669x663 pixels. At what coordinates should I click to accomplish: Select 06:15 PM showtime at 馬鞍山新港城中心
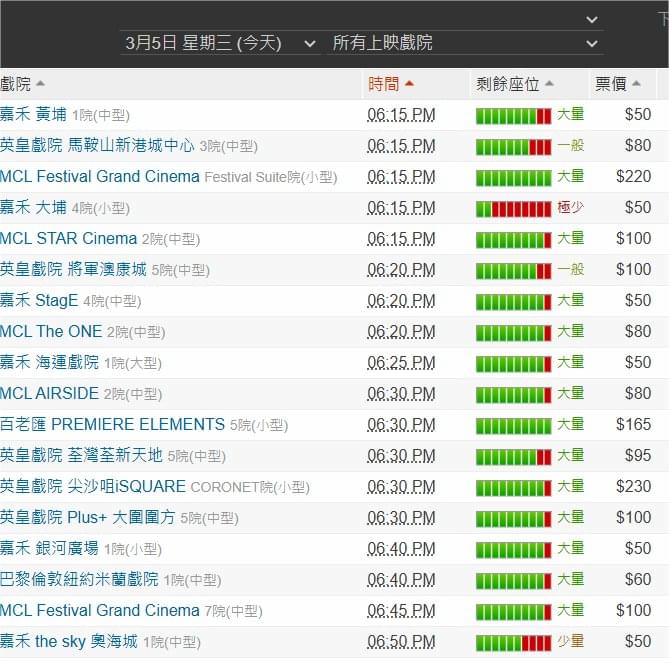401,146
